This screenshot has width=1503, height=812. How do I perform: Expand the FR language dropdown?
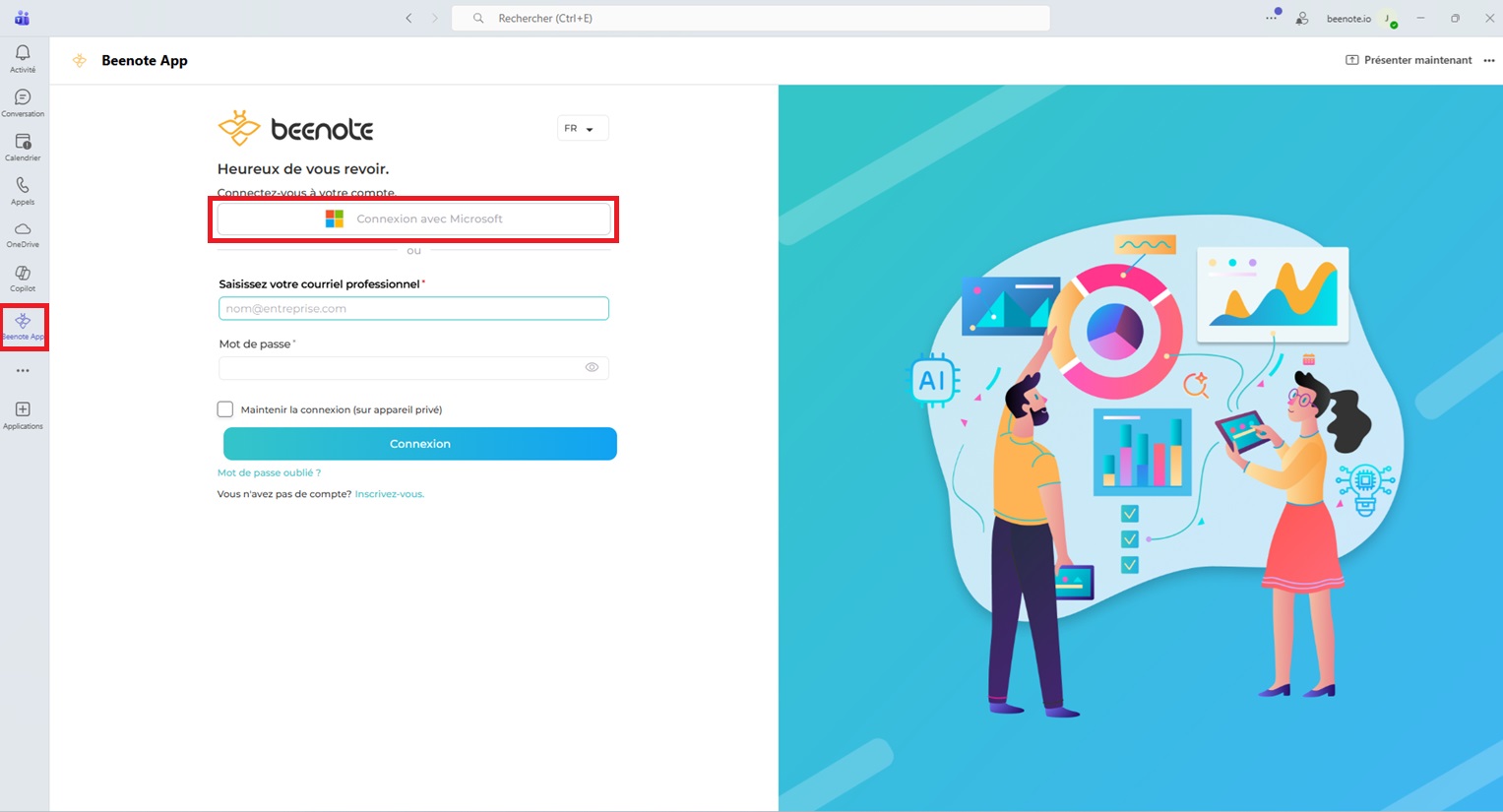(x=582, y=129)
